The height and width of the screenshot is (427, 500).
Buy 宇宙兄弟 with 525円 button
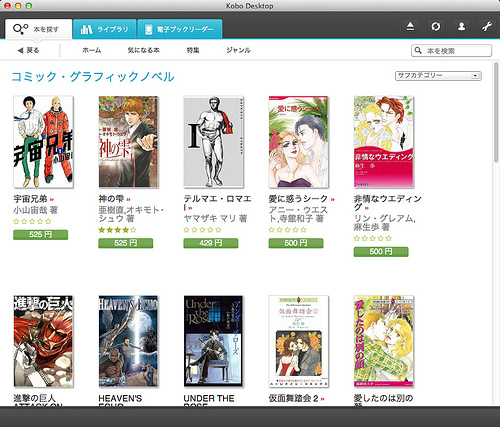(40, 235)
